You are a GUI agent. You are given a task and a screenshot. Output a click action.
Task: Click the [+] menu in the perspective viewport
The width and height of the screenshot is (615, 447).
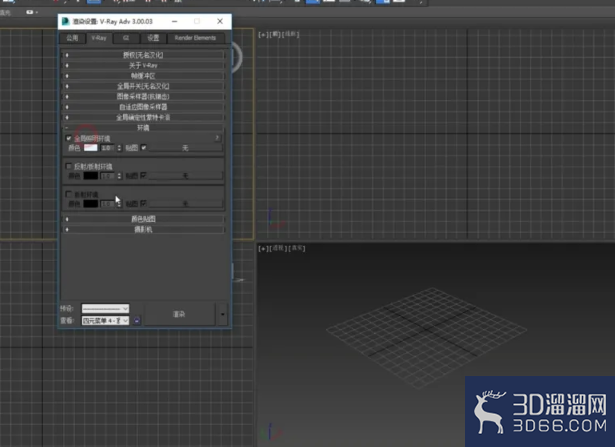[263, 249]
